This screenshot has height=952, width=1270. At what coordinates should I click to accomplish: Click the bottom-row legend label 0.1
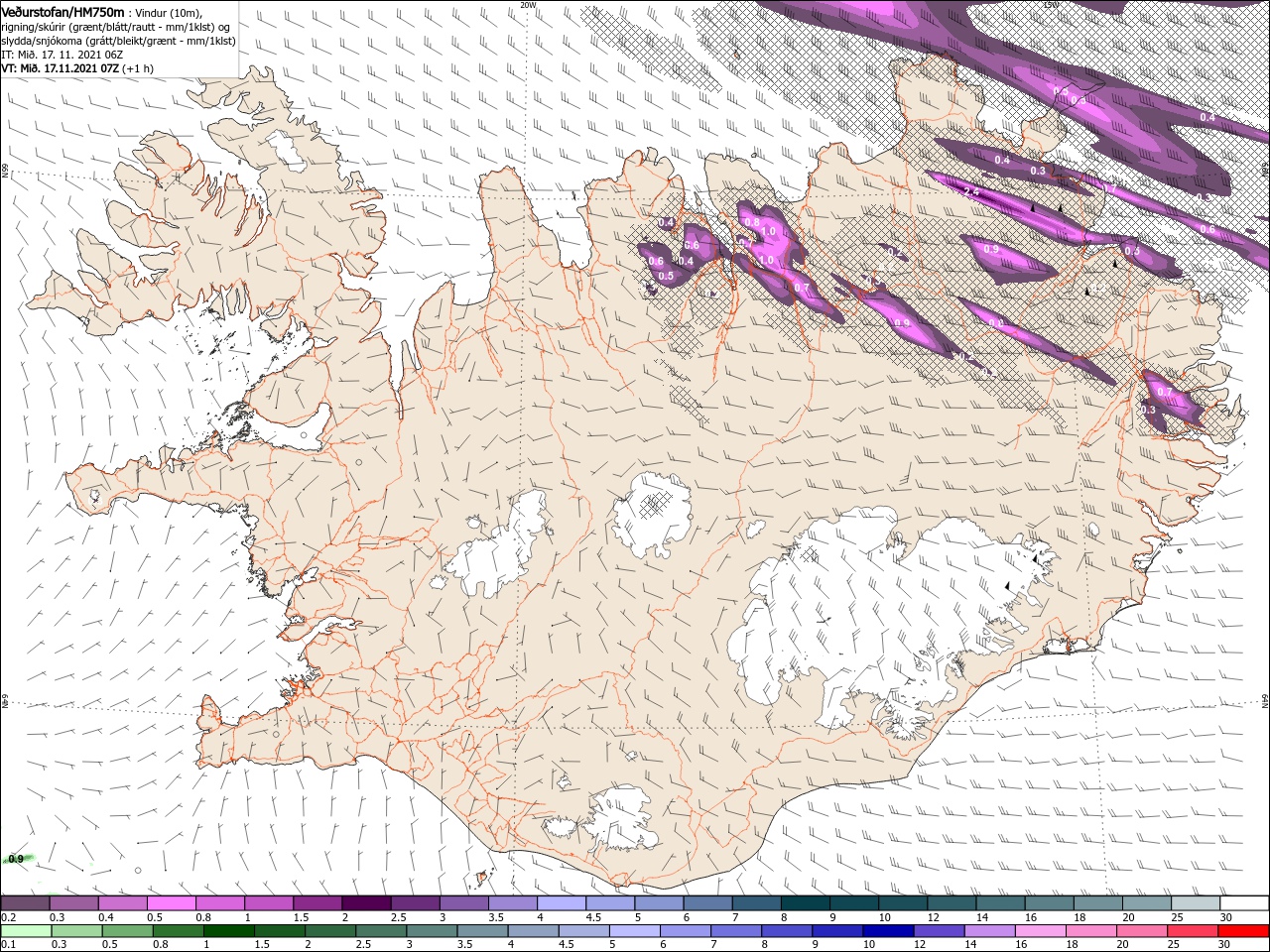(10, 945)
